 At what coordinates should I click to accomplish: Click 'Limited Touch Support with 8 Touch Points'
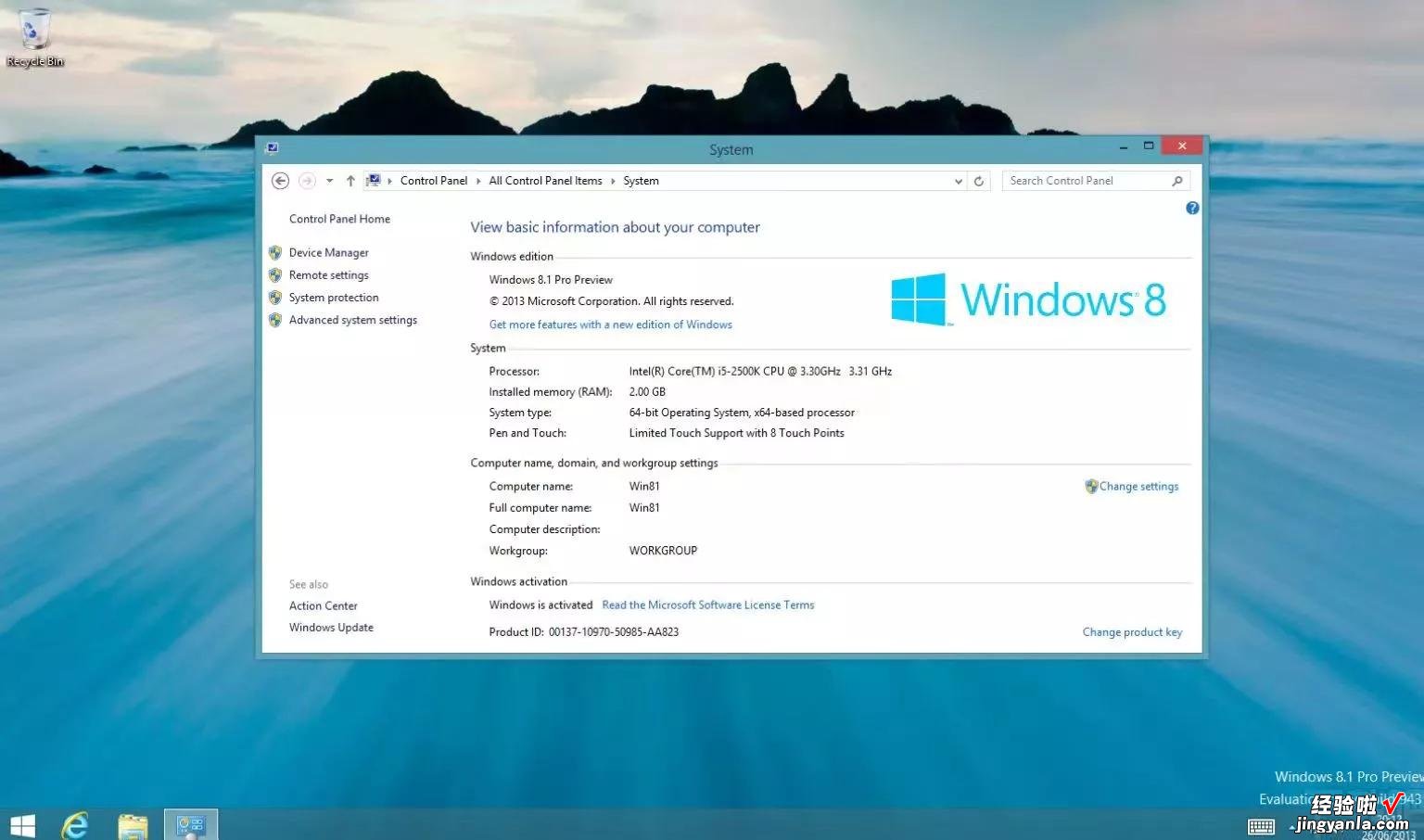click(736, 433)
